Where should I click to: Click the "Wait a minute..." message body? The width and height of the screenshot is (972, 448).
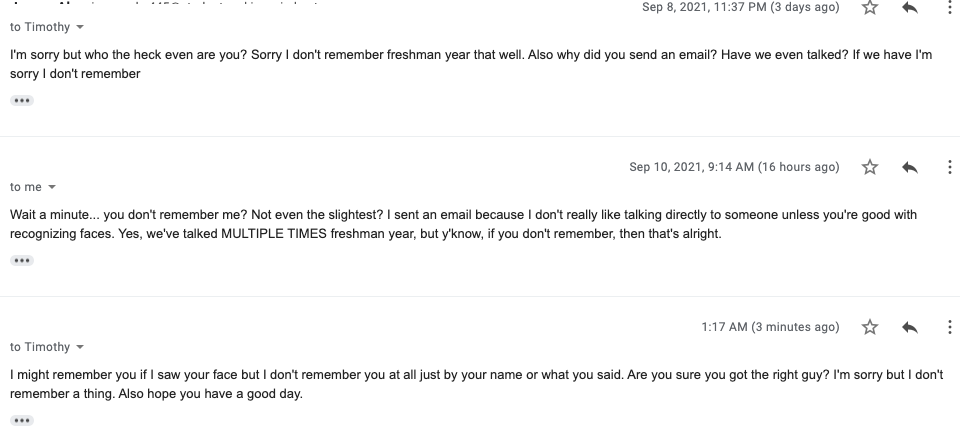tap(464, 224)
